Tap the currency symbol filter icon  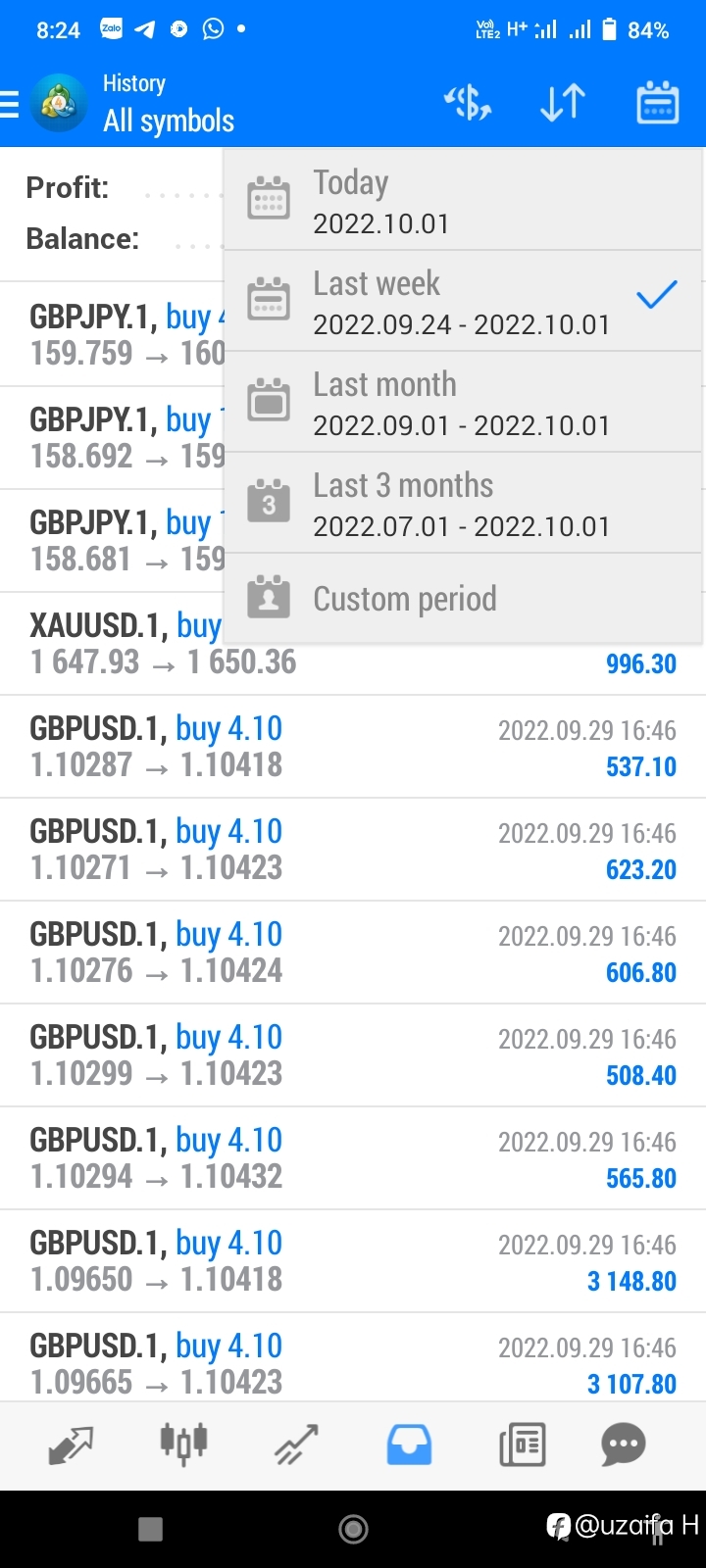pyautogui.click(x=468, y=103)
